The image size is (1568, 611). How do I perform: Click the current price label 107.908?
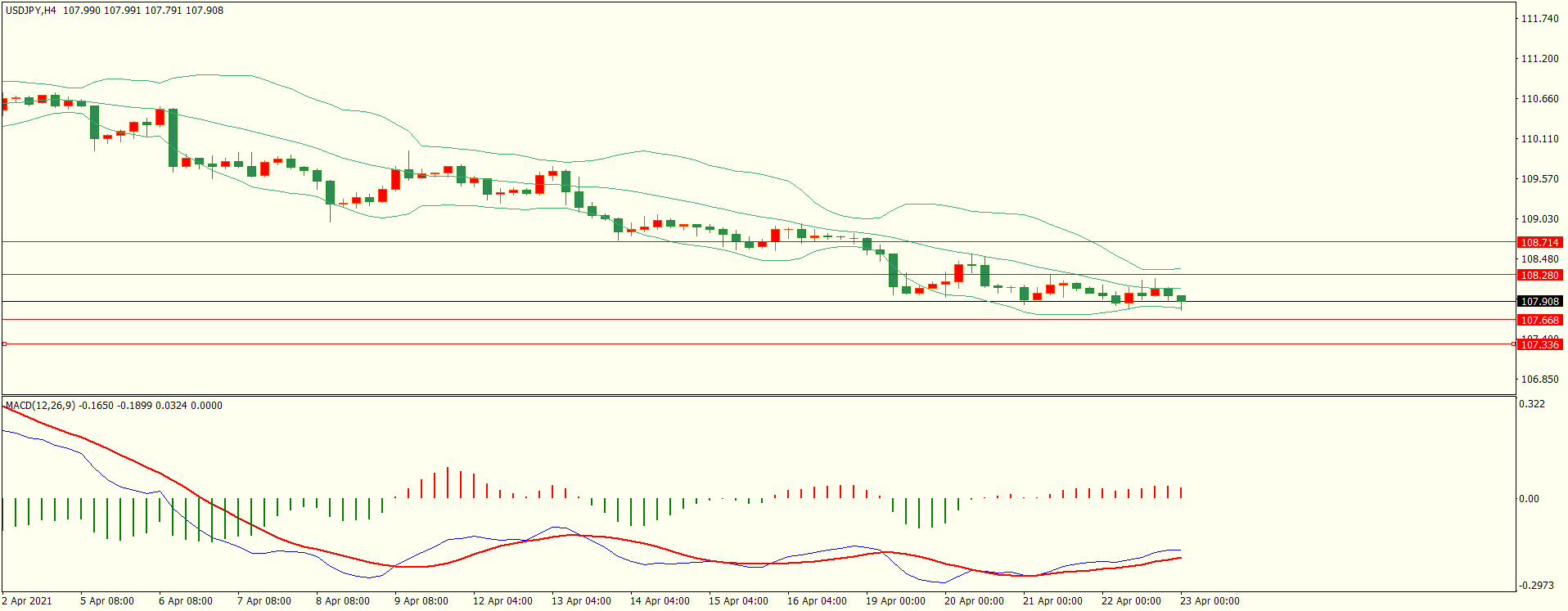(1539, 302)
